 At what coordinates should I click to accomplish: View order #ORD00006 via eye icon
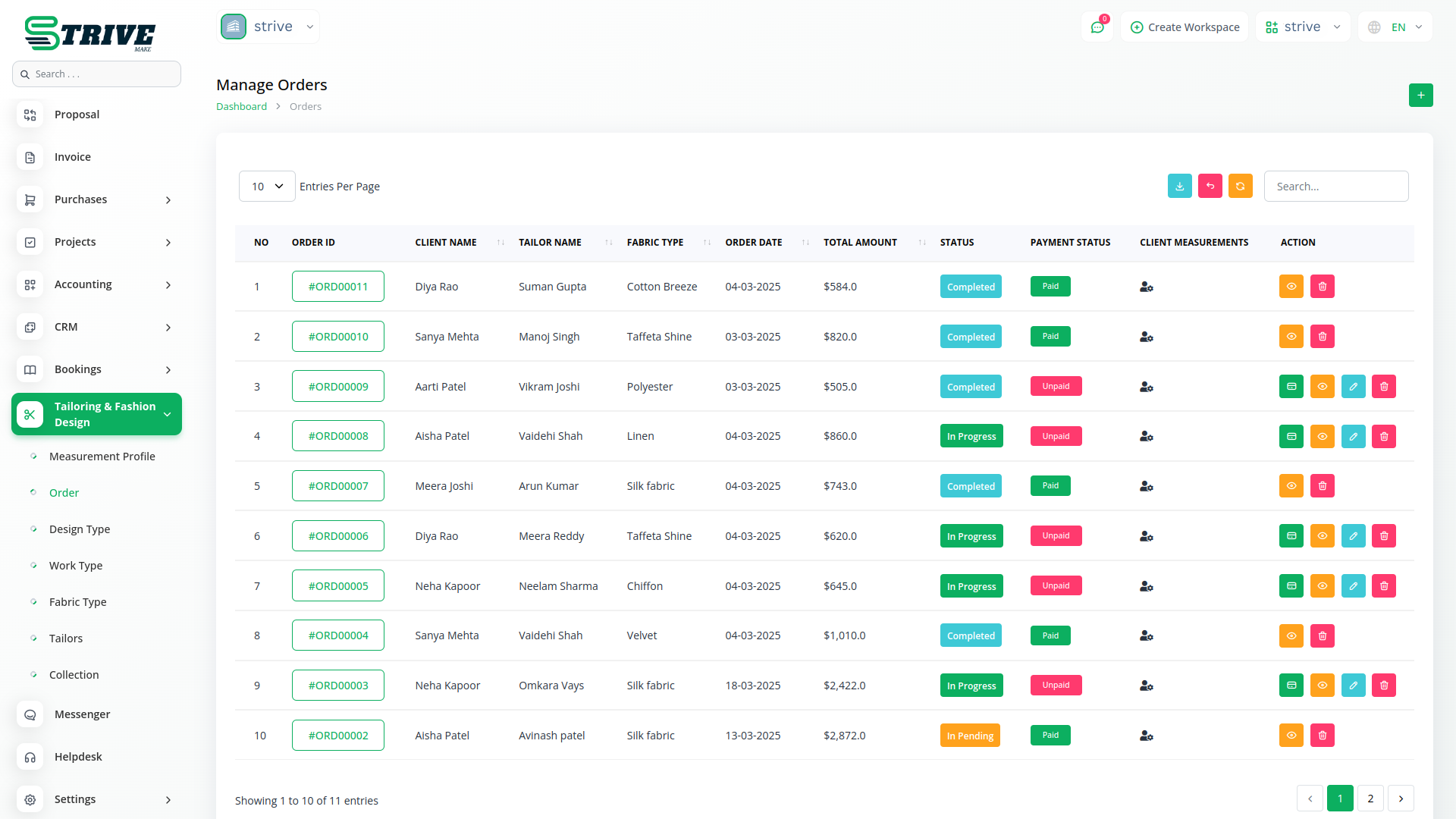pyautogui.click(x=1322, y=536)
